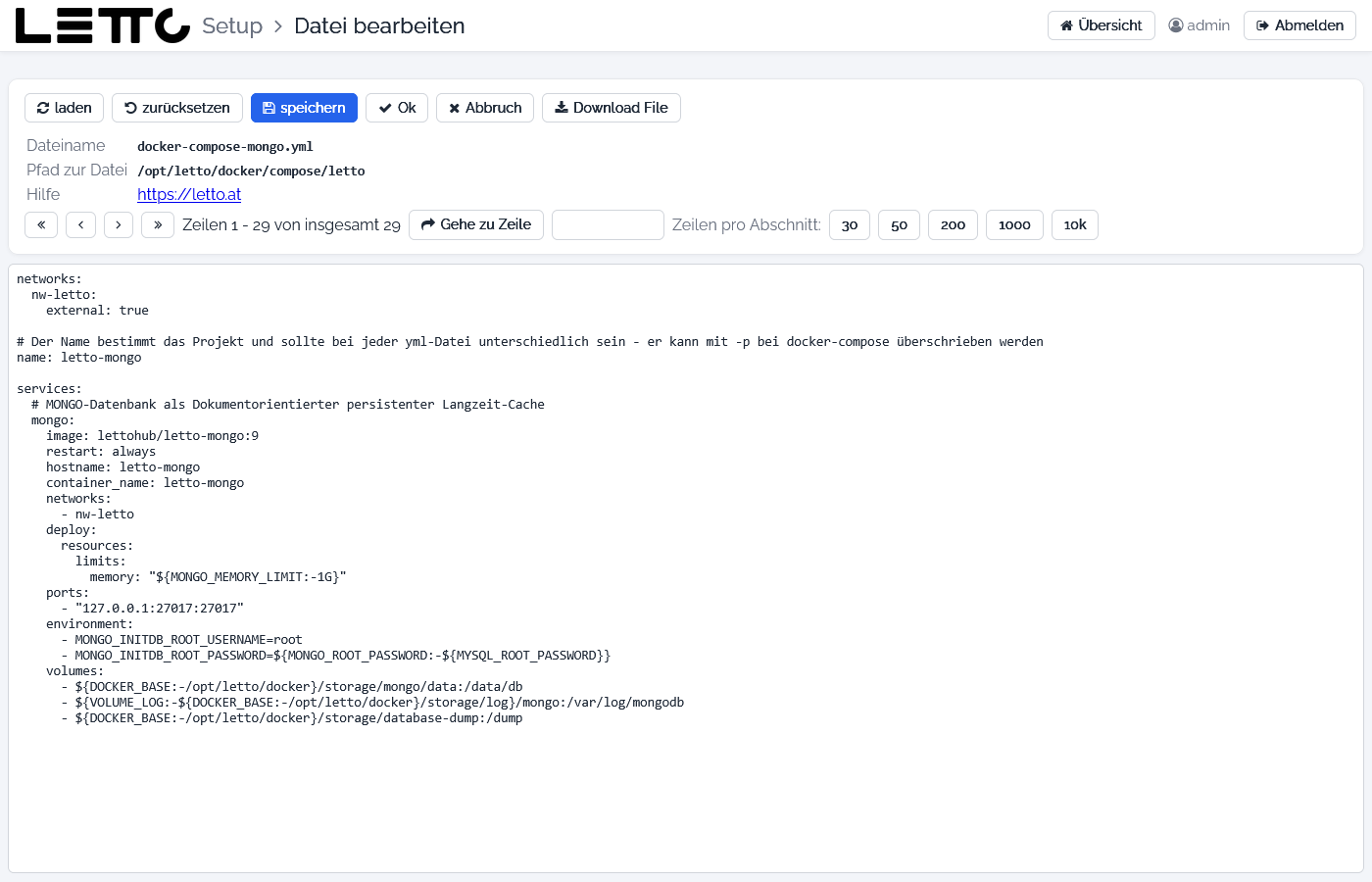Open the Übersicht home page
1372x882 pixels.
point(1102,25)
